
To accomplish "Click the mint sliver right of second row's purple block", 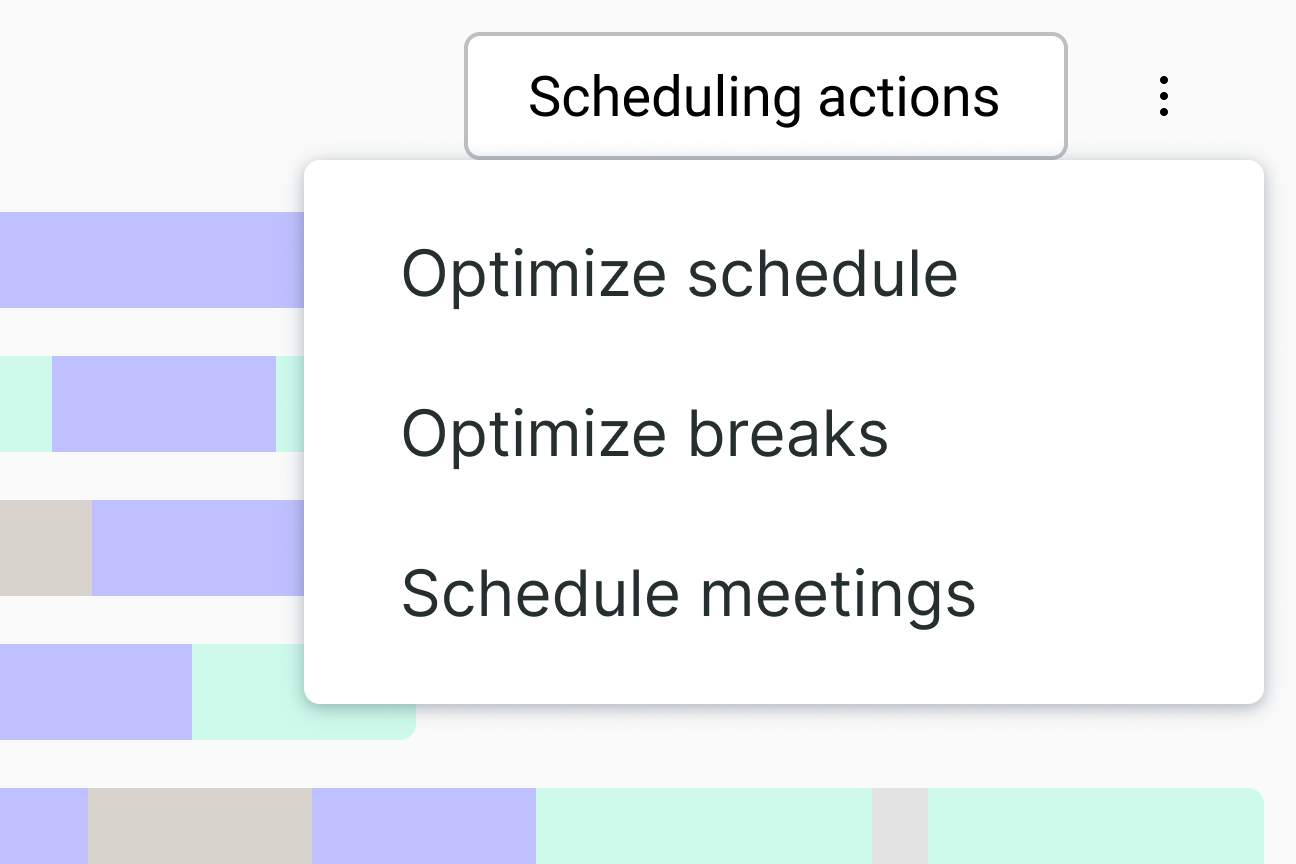I will point(289,403).
